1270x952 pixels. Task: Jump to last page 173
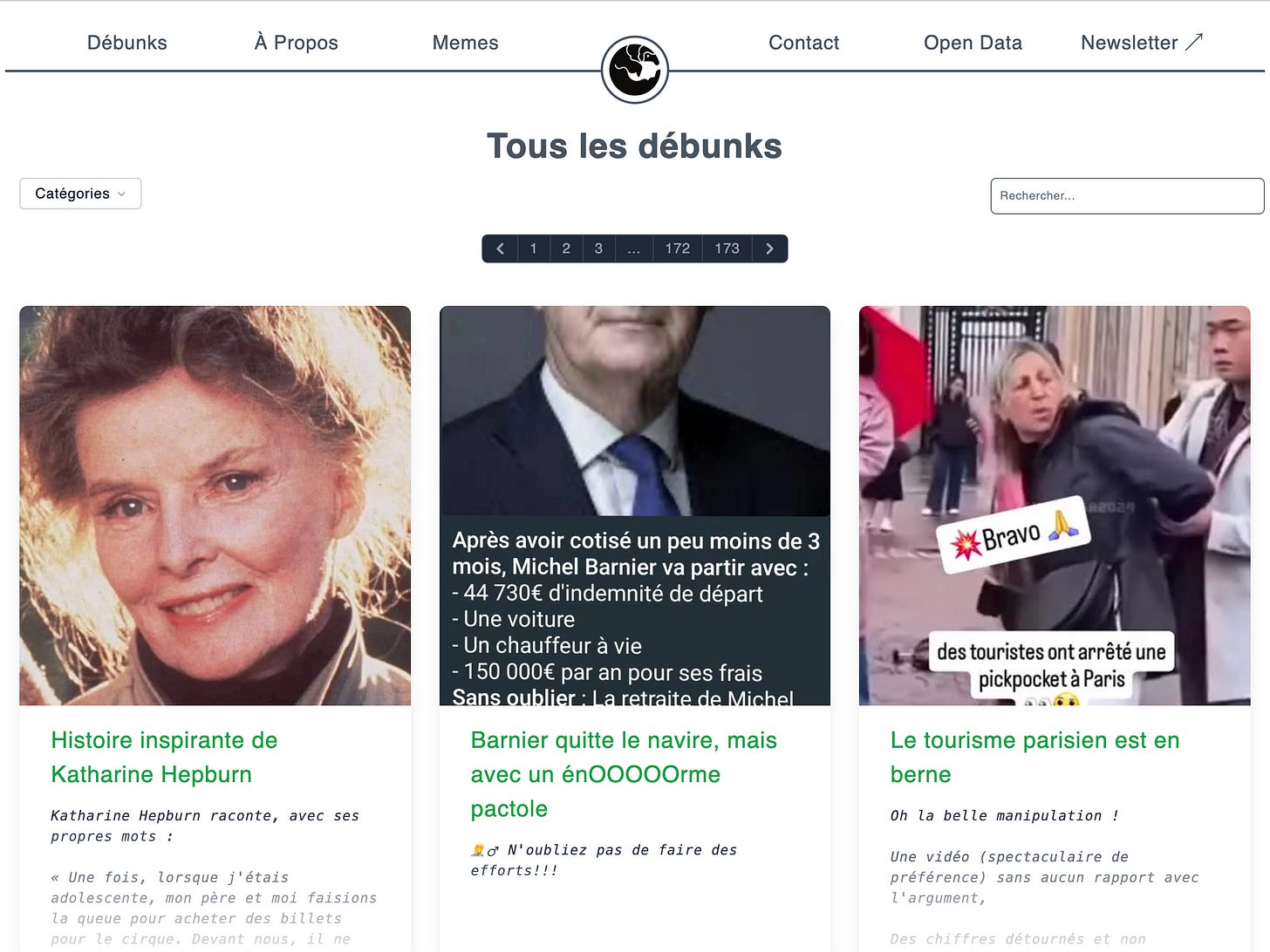727,248
